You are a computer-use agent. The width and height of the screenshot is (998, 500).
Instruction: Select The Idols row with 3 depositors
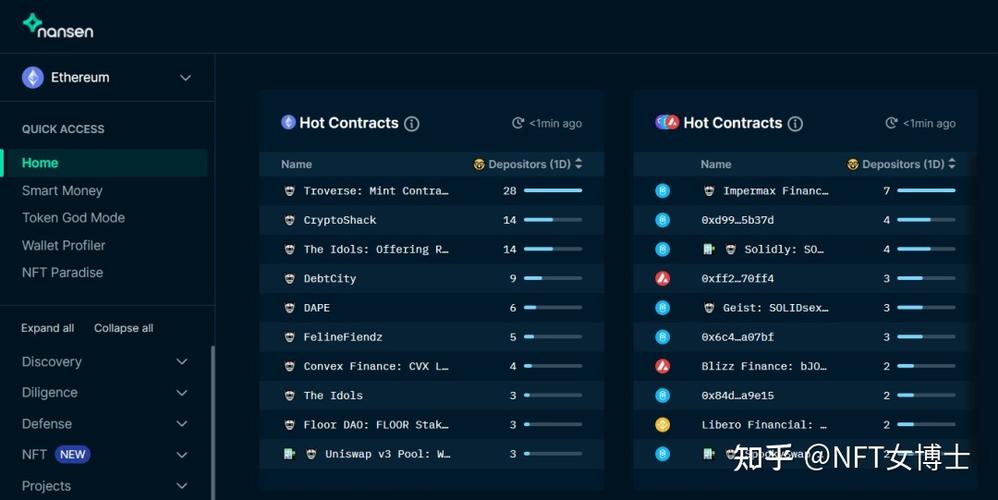432,396
